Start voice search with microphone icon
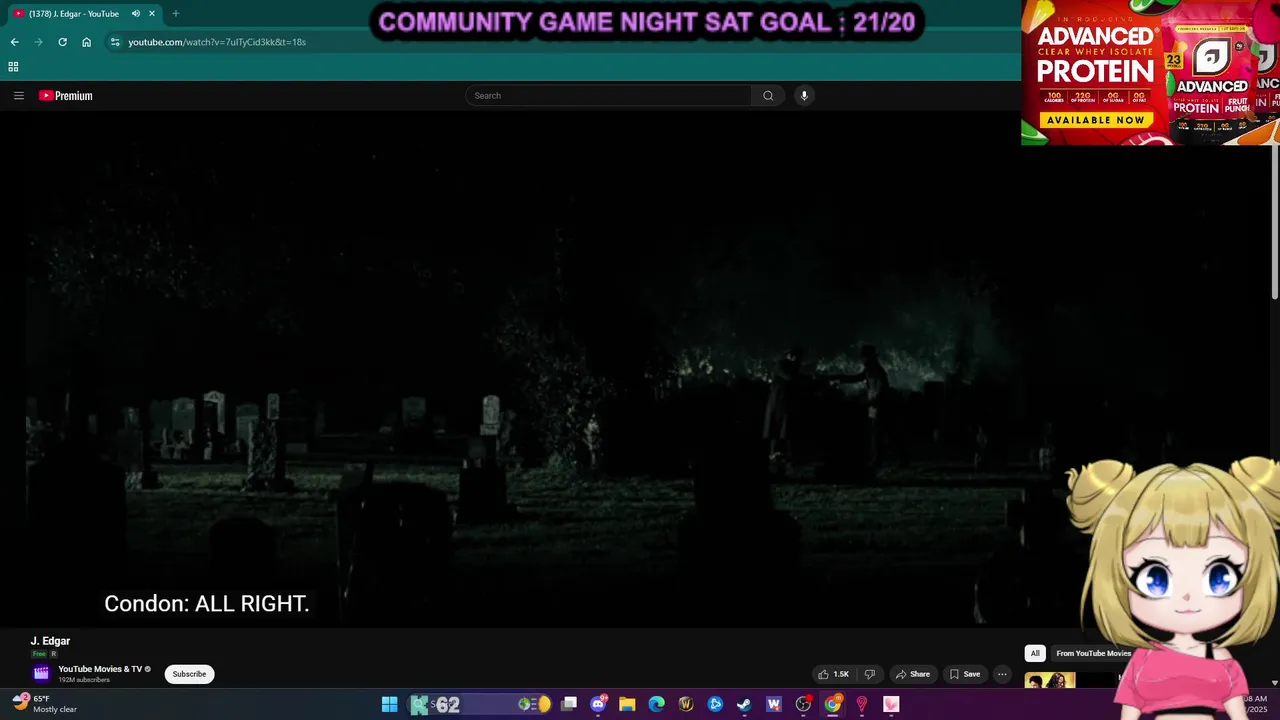This screenshot has width=1280, height=720. coord(804,96)
